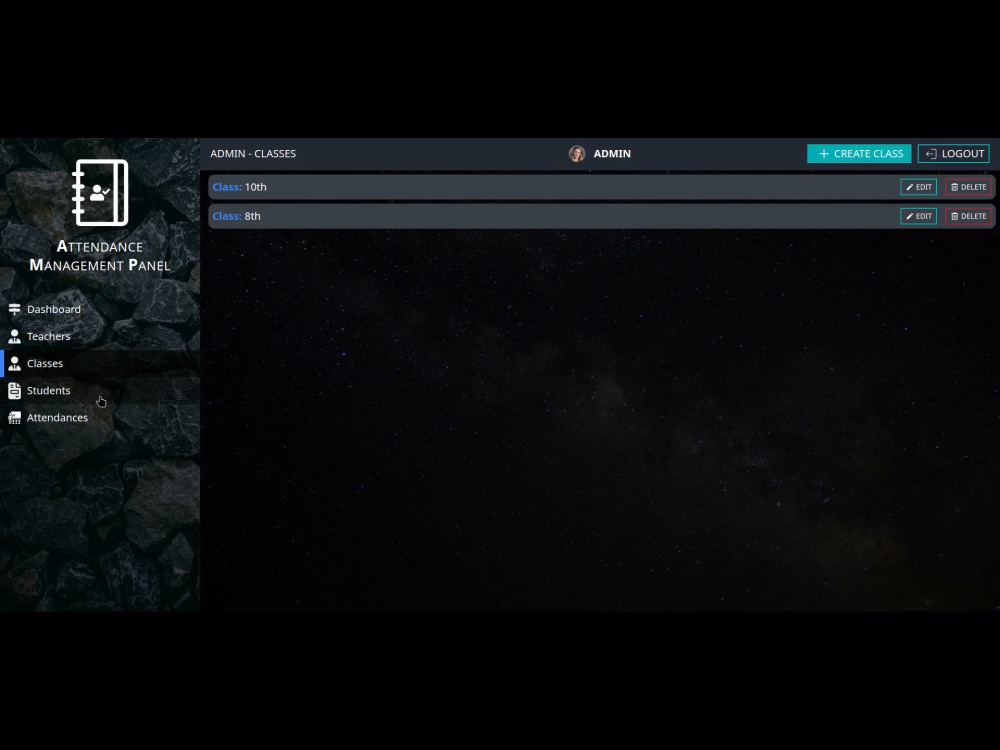The height and width of the screenshot is (750, 1000).
Task: Click the Create Class button
Action: [859, 154]
